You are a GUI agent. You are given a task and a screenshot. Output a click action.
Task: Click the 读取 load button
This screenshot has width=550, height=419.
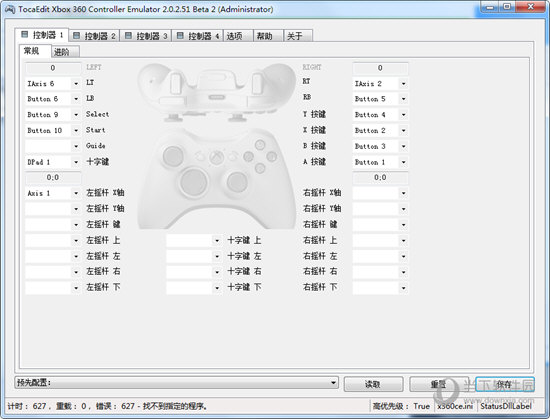click(x=373, y=384)
